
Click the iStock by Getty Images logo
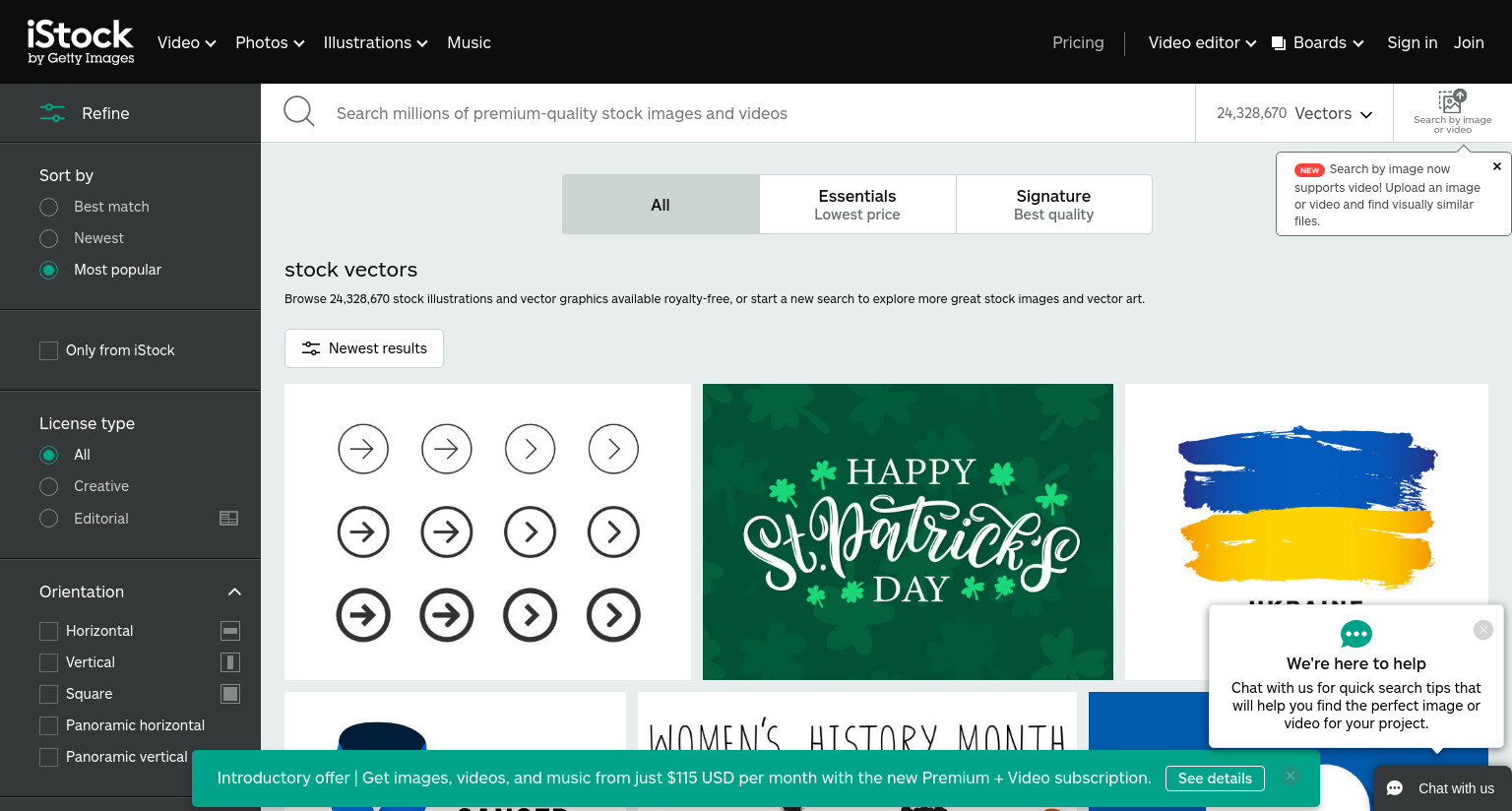click(x=81, y=42)
